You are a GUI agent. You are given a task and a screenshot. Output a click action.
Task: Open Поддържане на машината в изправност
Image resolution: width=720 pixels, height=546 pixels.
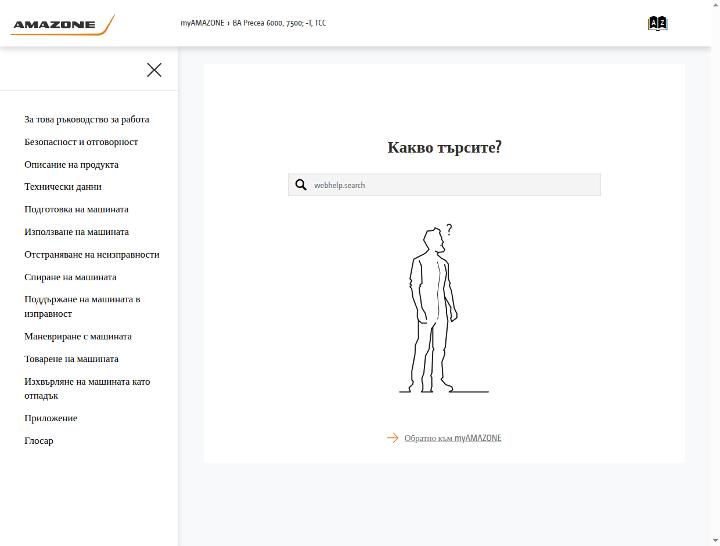(82, 306)
